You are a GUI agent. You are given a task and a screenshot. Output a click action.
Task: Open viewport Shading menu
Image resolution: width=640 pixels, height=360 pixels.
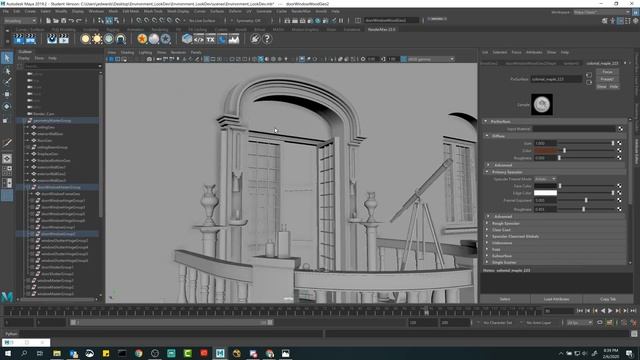[127, 52]
